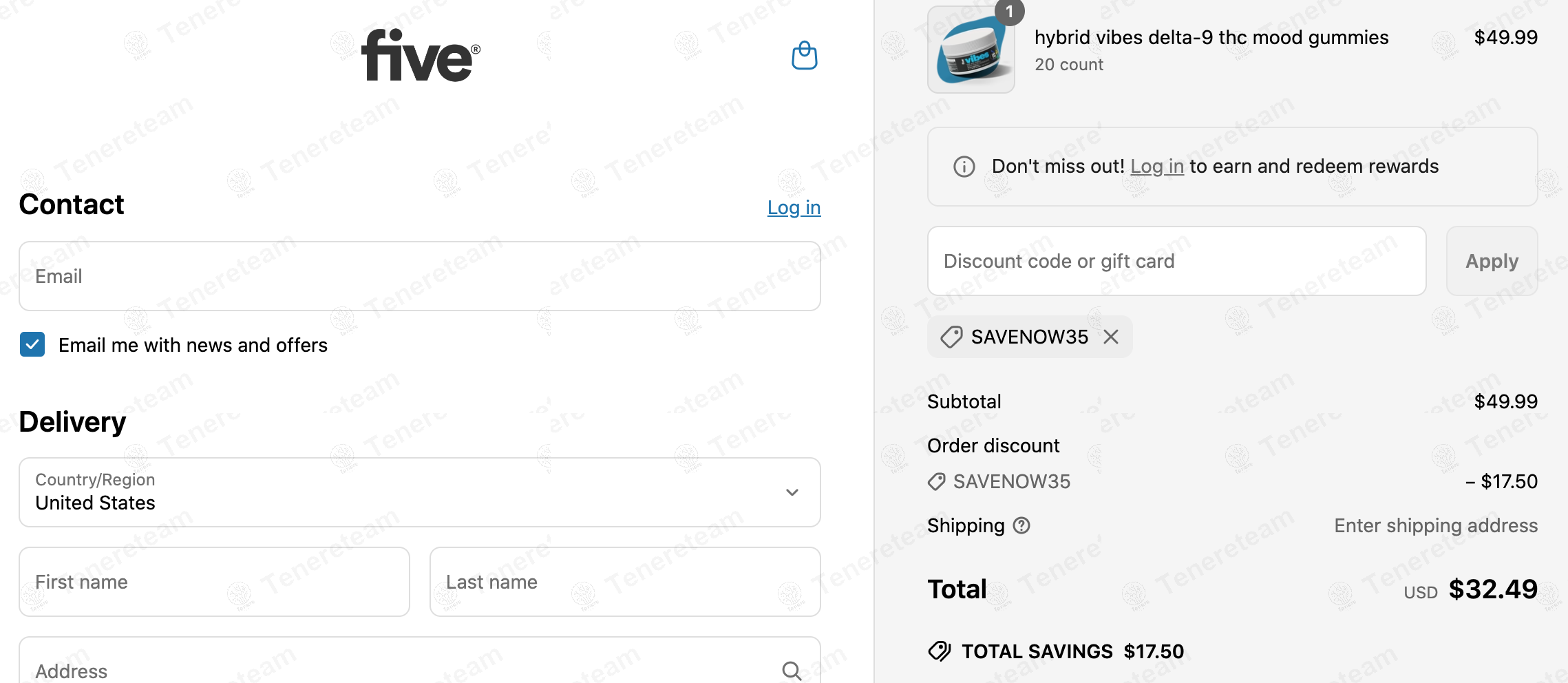Uncheck Email me with news and offers

tap(32, 344)
